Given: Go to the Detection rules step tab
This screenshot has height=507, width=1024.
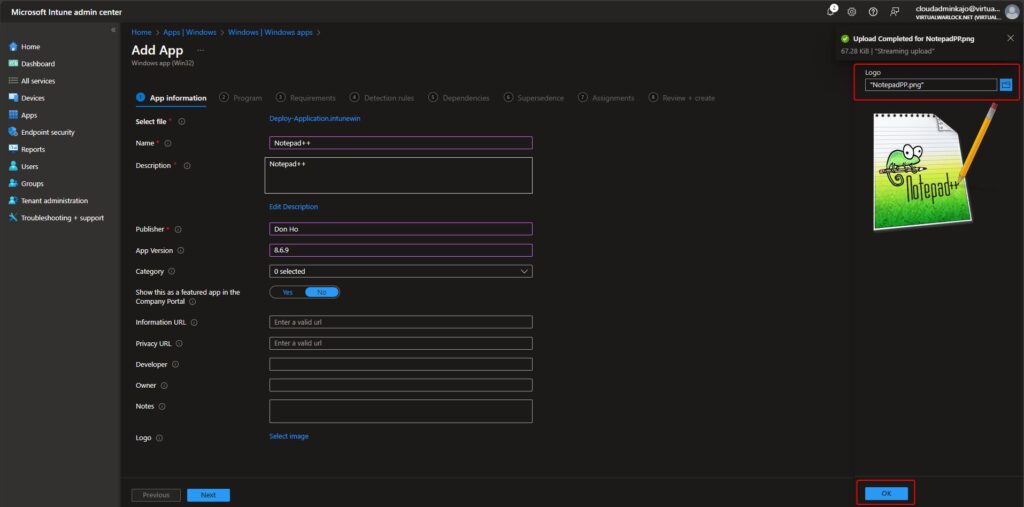Looking at the screenshot, I should tap(382, 98).
